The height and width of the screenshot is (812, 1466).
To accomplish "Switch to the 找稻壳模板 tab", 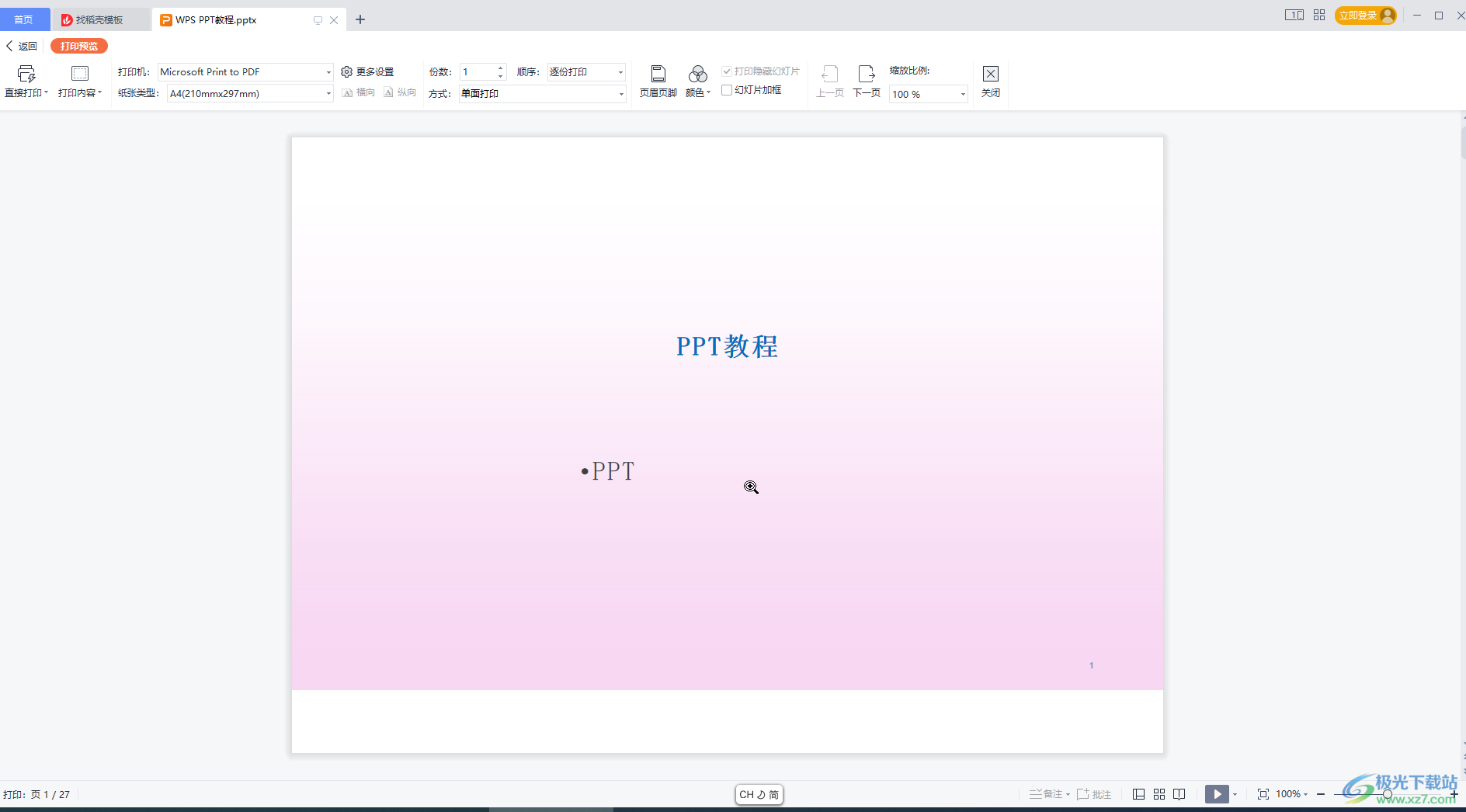I will (100, 19).
